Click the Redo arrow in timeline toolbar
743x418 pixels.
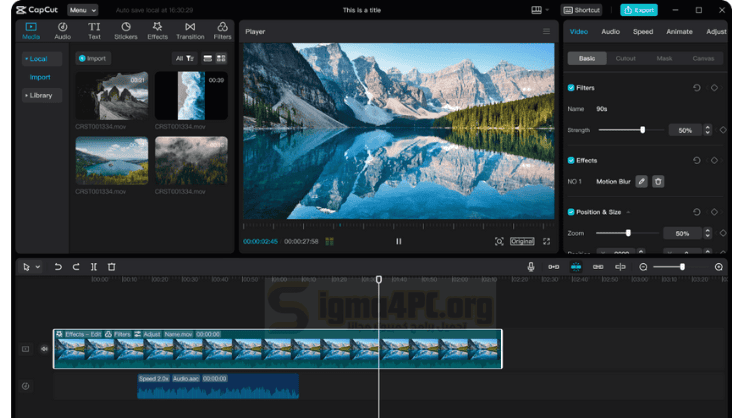(76, 267)
